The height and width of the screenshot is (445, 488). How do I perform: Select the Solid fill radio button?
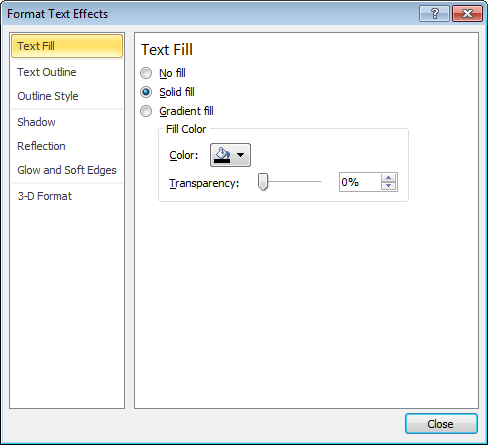pos(146,92)
